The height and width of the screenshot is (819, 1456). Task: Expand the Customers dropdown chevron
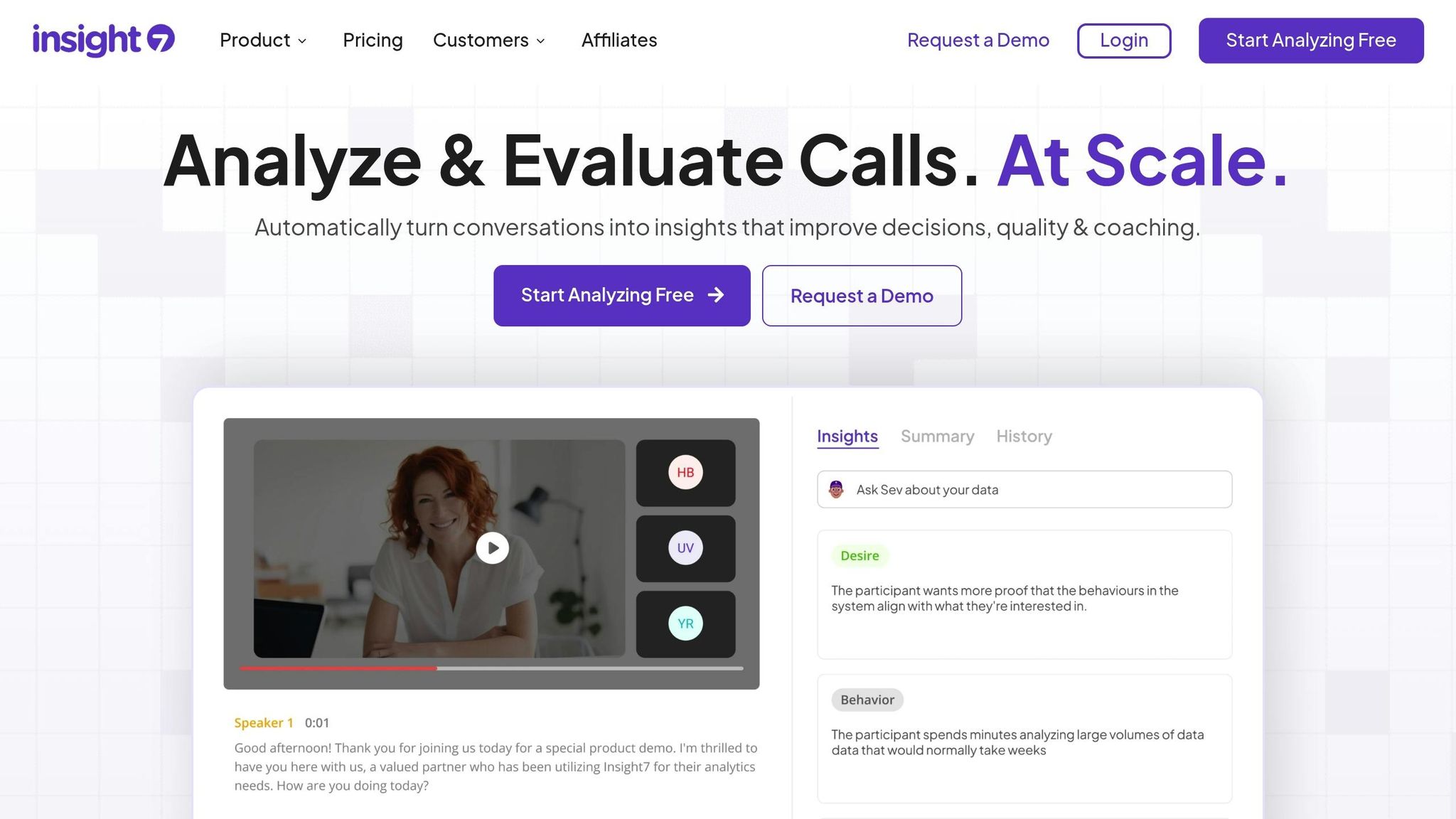coord(540,41)
